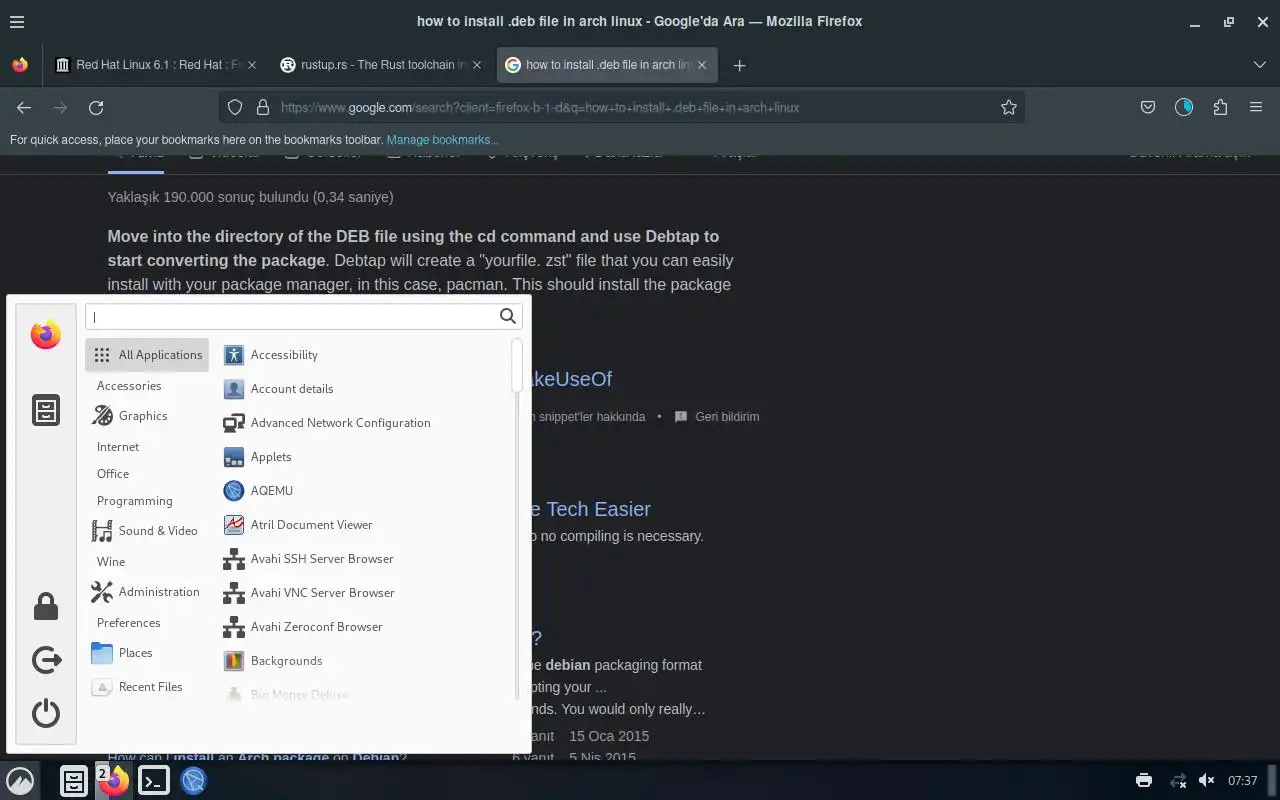Close the rustup.rs tab
Image resolution: width=1280 pixels, height=800 pixels.
(477, 65)
